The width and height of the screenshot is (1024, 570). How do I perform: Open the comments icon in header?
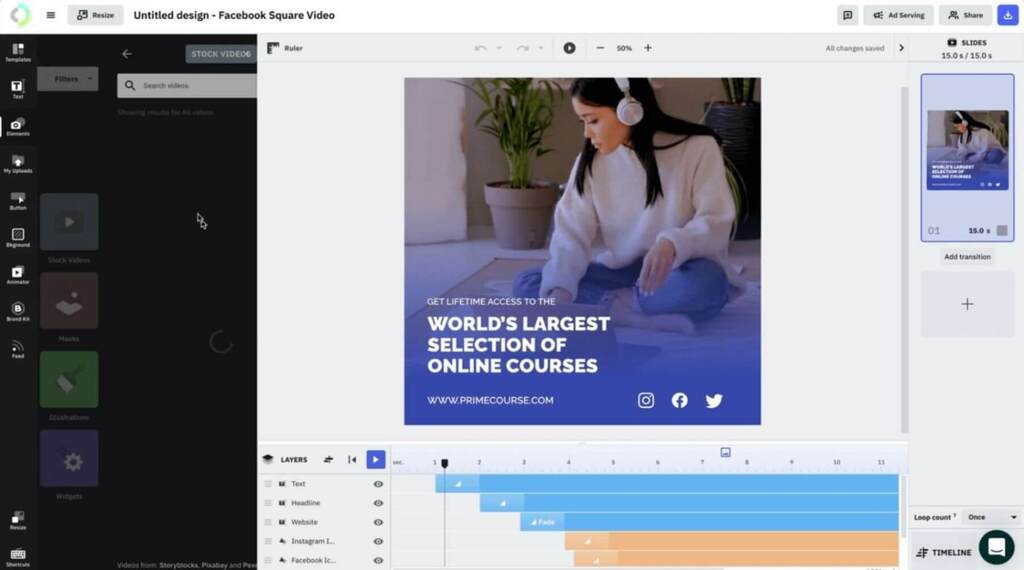tap(847, 15)
